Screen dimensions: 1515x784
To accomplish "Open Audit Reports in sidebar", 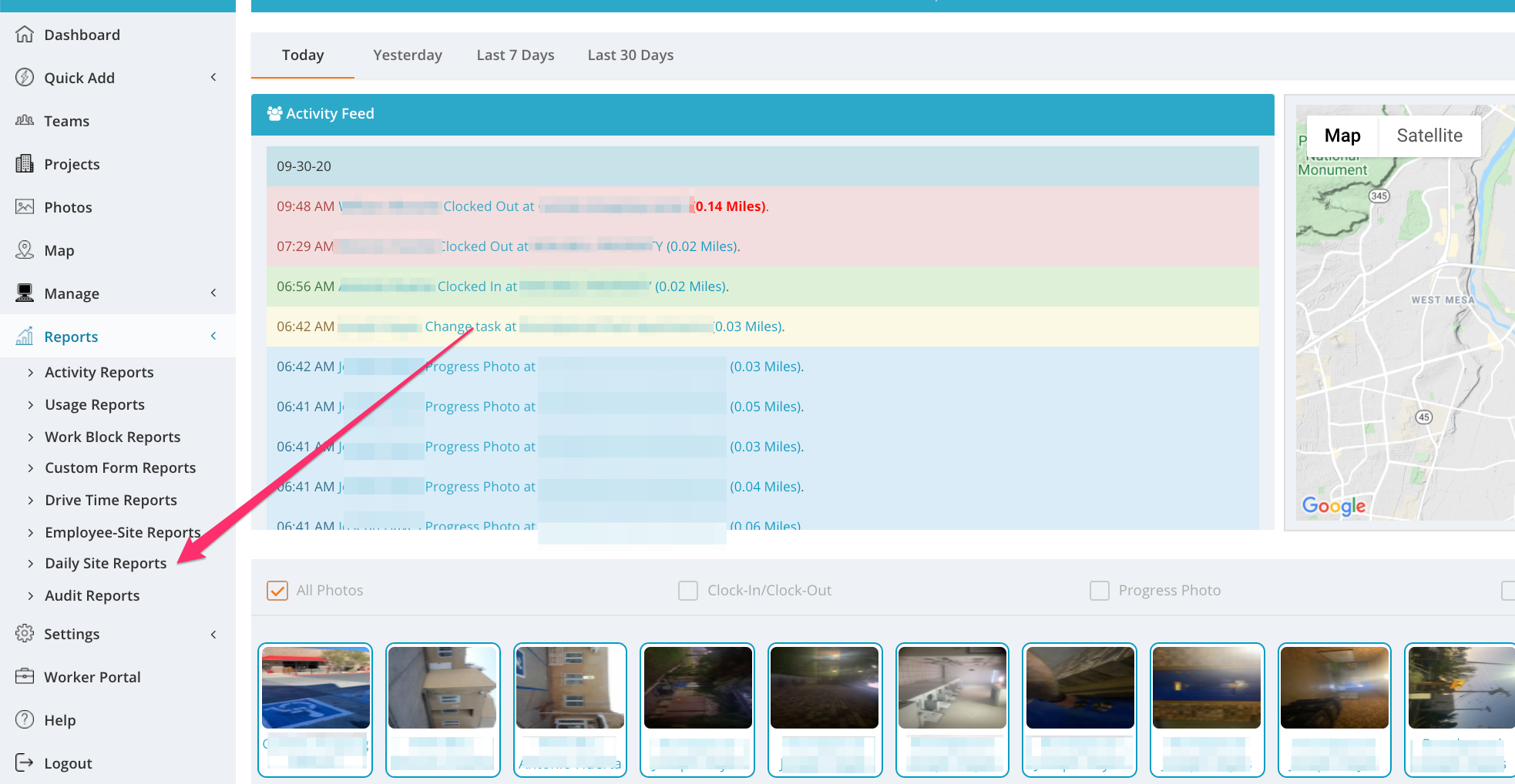I will coord(92,596).
